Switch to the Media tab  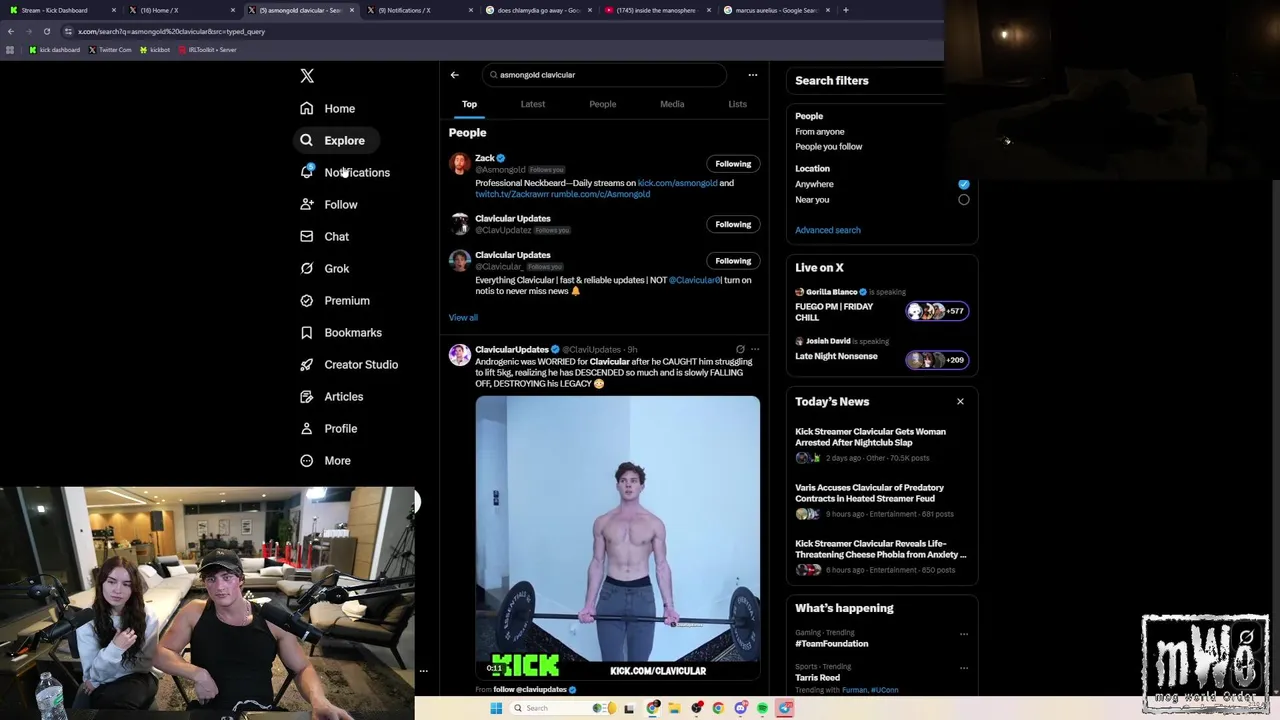coord(672,104)
